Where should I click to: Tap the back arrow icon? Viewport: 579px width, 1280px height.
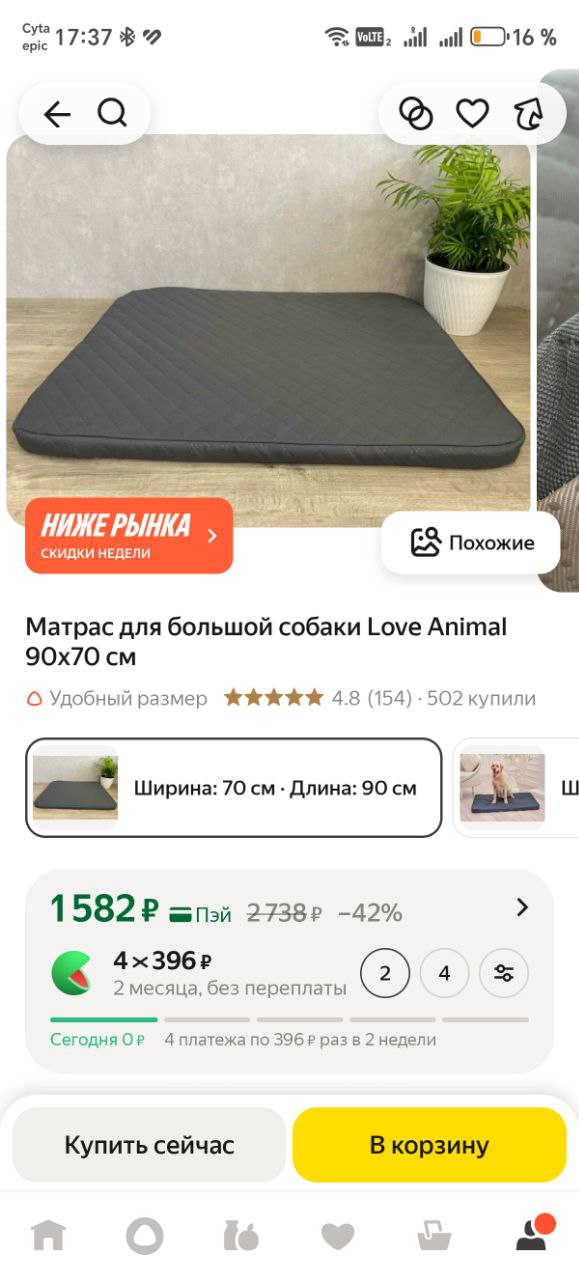(x=57, y=115)
